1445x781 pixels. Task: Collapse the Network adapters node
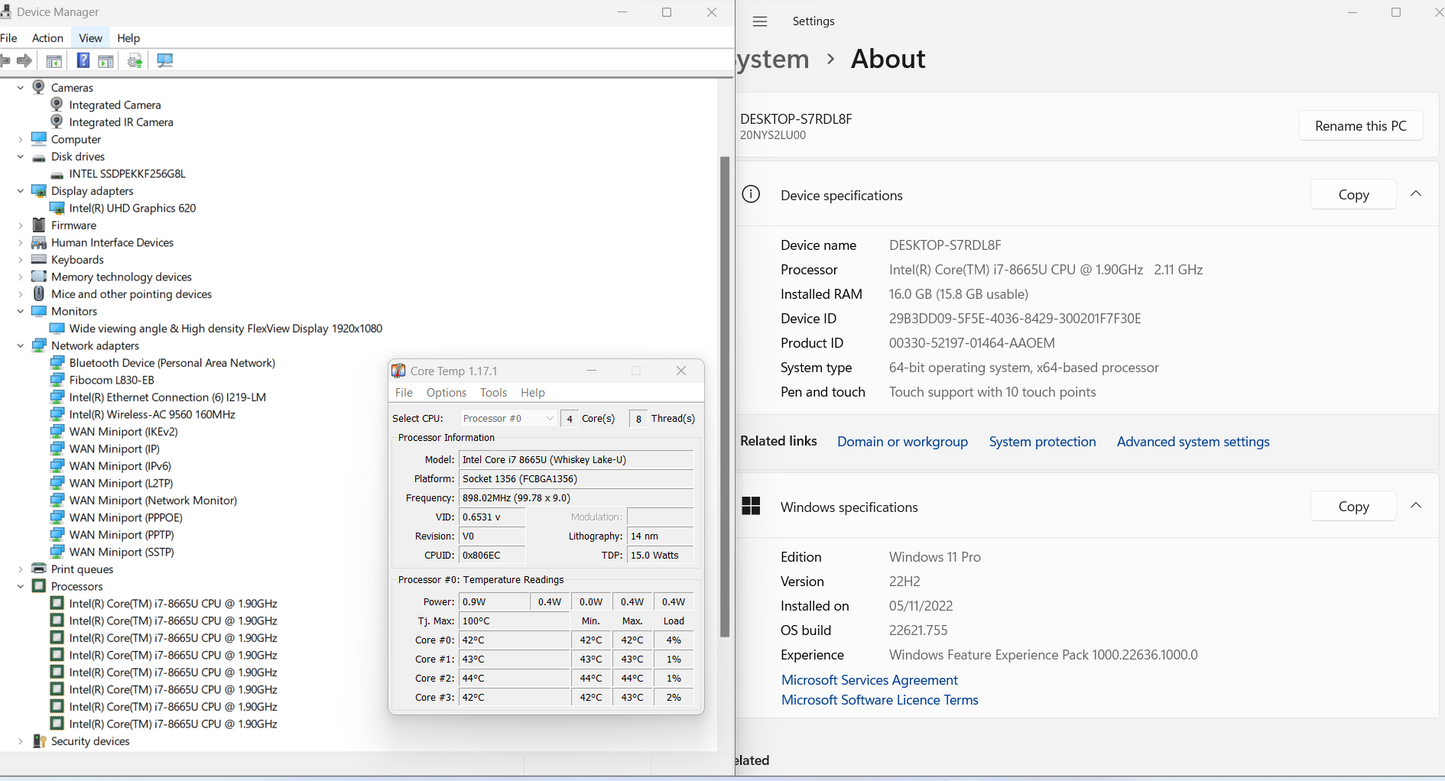point(20,345)
